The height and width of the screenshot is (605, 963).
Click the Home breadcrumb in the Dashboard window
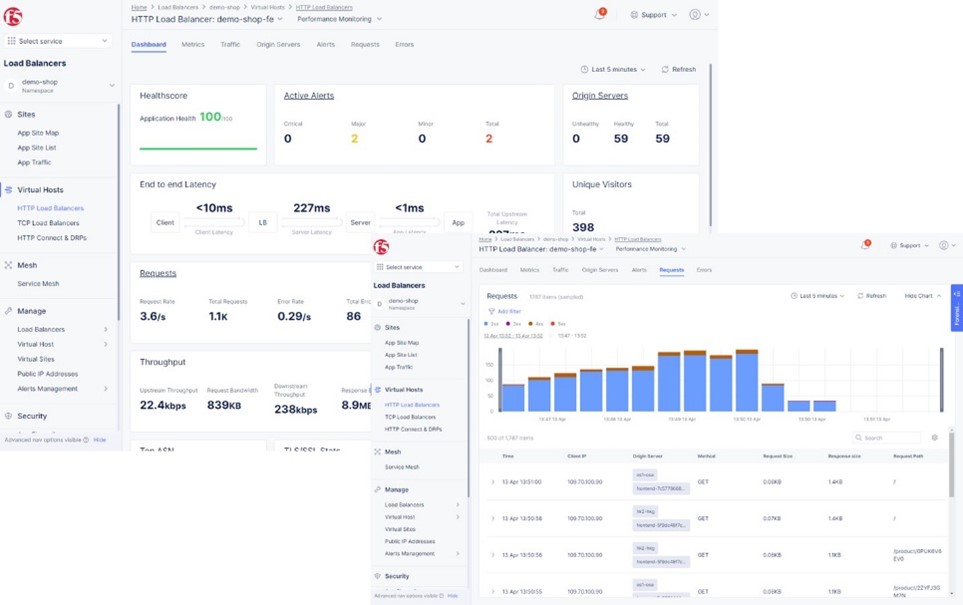[x=139, y=7]
